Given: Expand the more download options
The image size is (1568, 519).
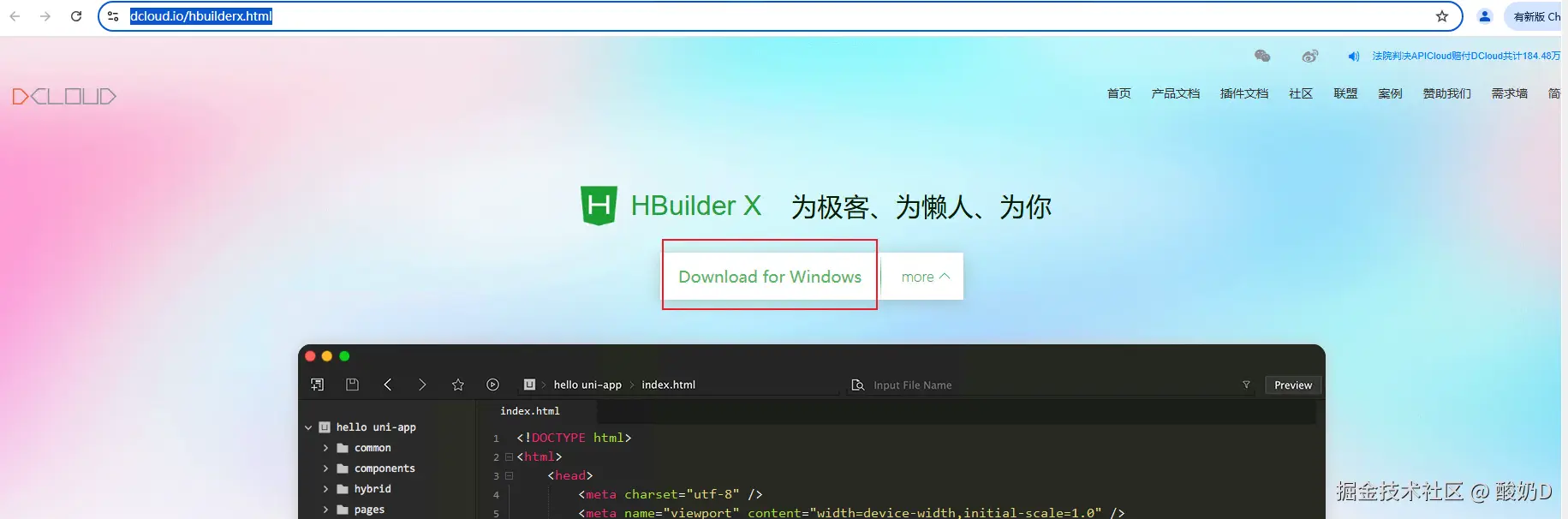Looking at the screenshot, I should pyautogui.click(x=923, y=277).
